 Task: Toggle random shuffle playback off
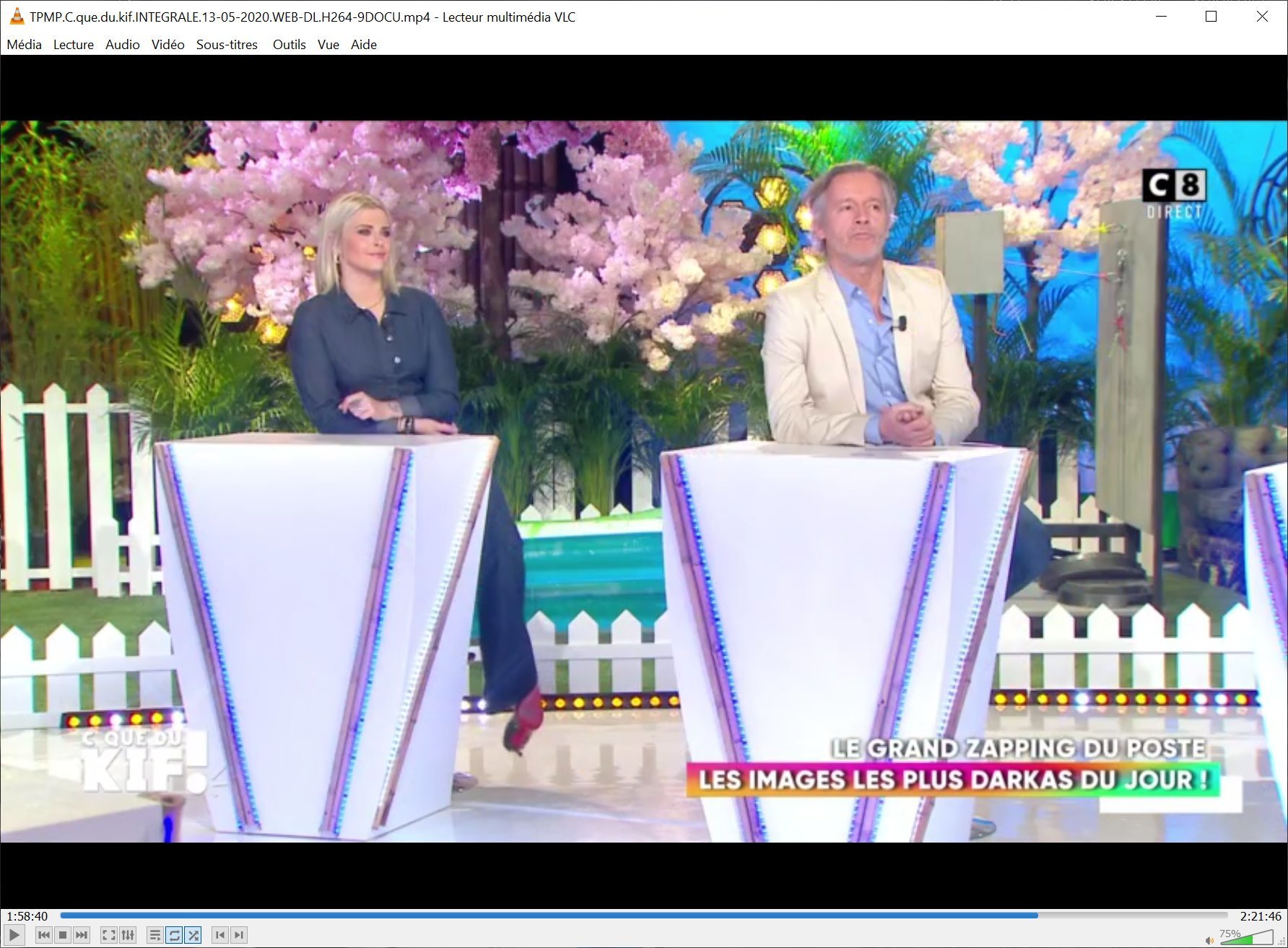coord(193,935)
